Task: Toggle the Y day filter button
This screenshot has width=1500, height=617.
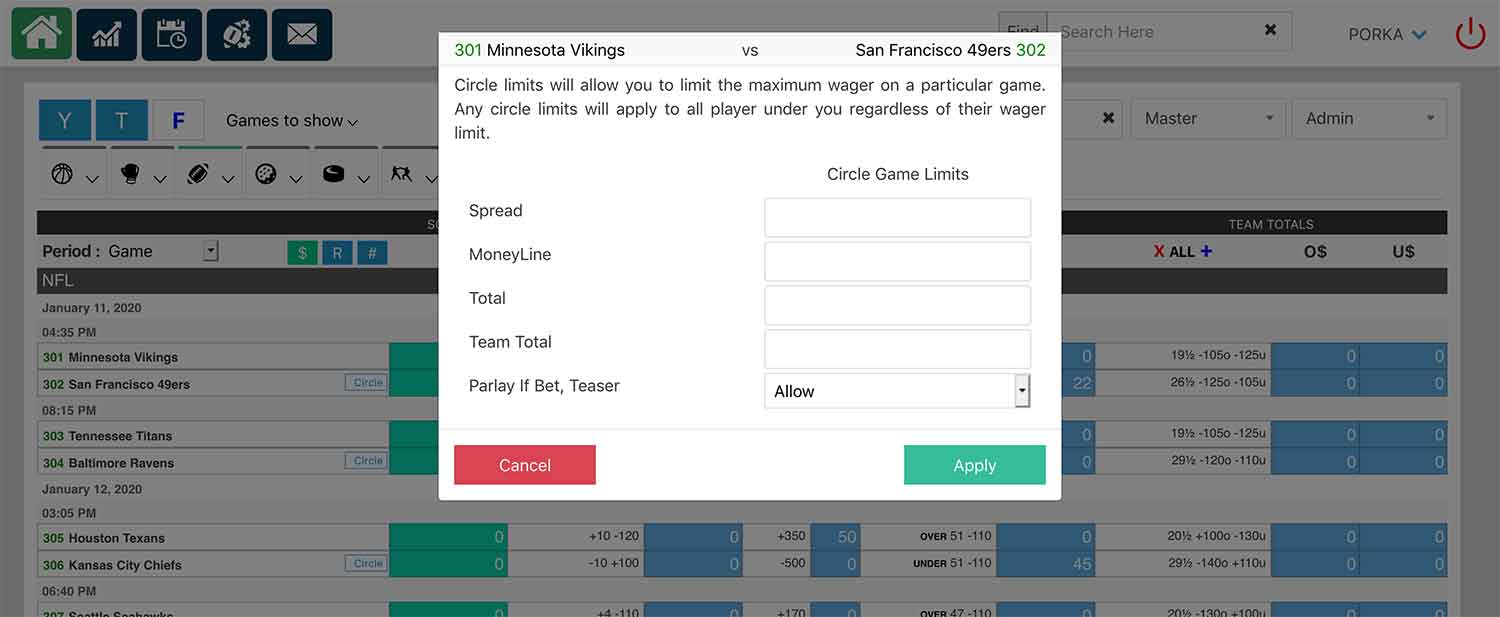Action: point(65,120)
